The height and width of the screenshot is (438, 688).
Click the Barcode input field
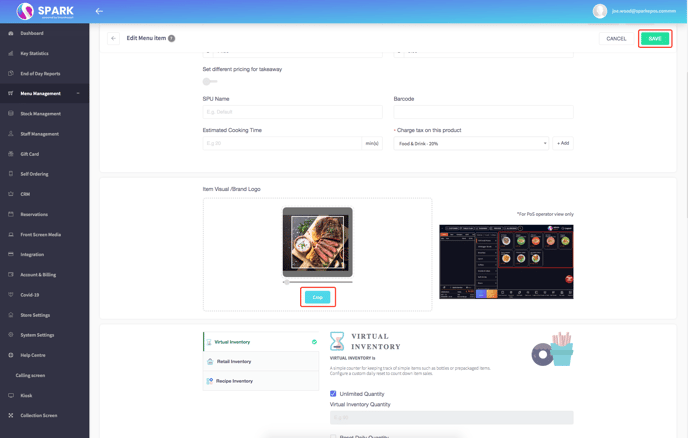tap(484, 112)
